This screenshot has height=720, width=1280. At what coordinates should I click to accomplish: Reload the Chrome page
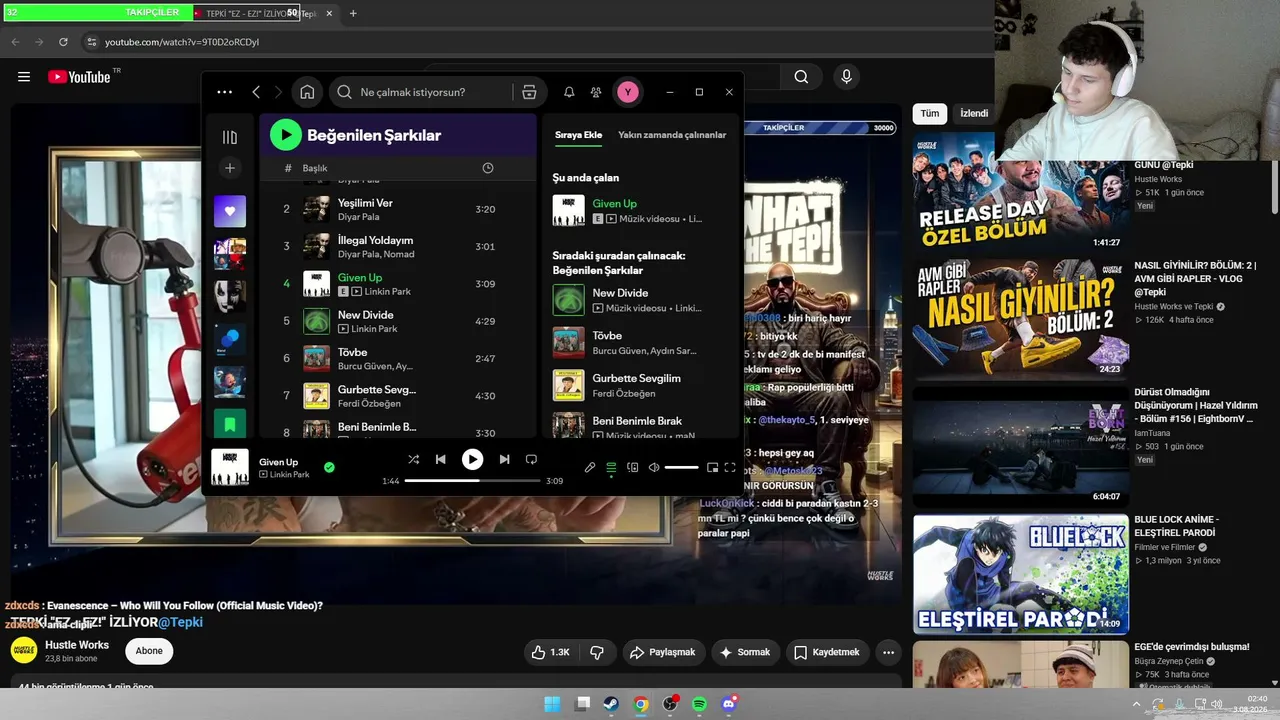pos(63,42)
